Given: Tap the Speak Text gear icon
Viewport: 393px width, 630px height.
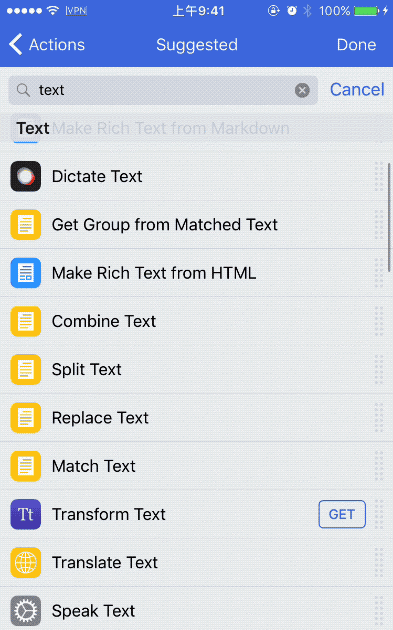Looking at the screenshot, I should coord(26,611).
